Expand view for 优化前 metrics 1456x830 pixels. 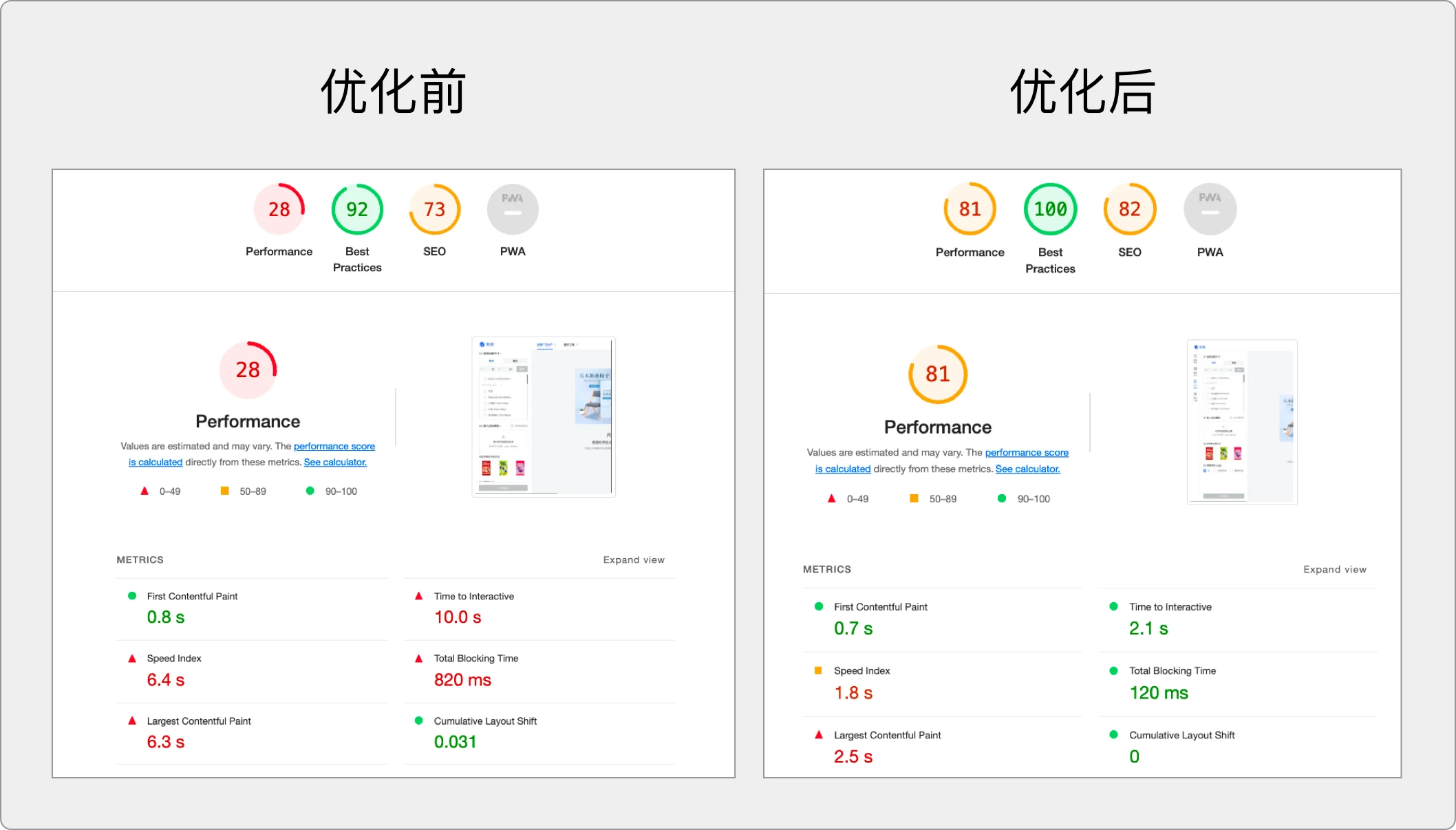[x=634, y=559]
